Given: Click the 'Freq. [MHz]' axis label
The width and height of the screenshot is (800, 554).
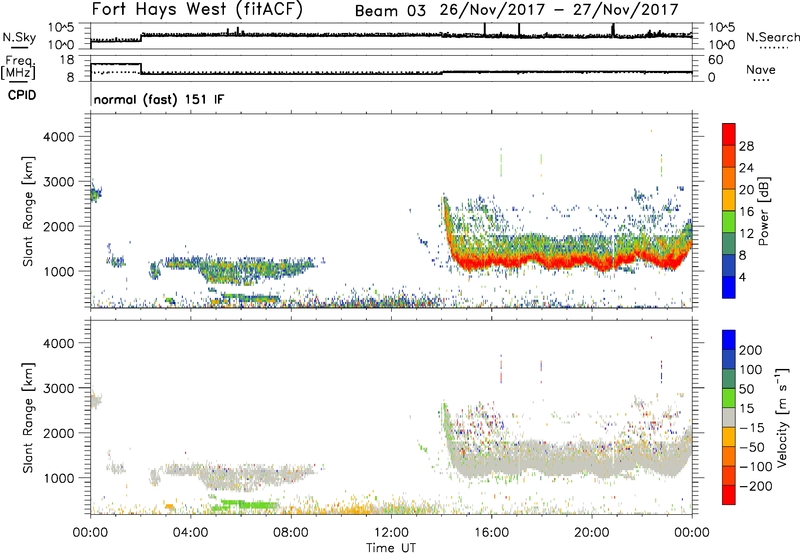Looking at the screenshot, I should click(18, 67).
